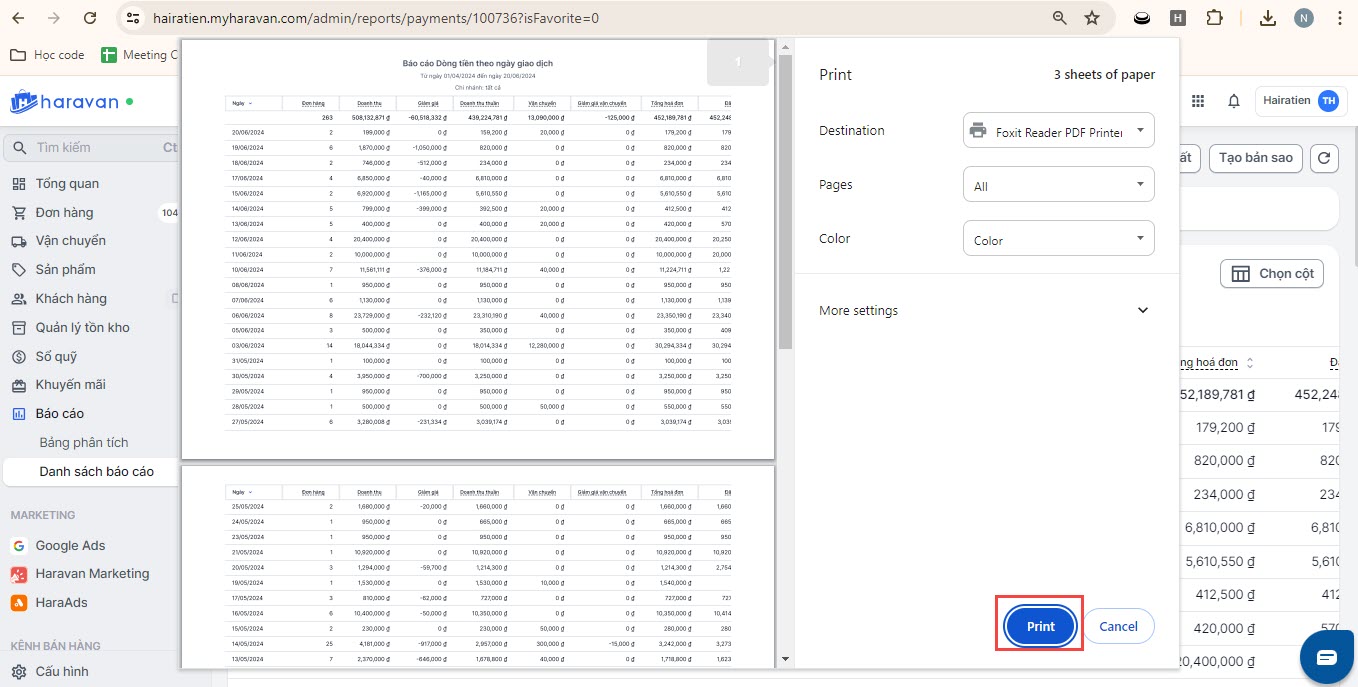The image size is (1358, 687).
Task: Click the browser reload icon
Action: coord(90,18)
